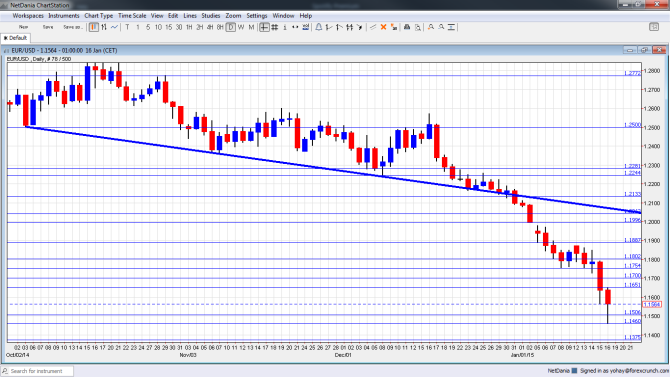Screen dimensions: 670x377
Task: Open the Help menu
Action: (306, 16)
